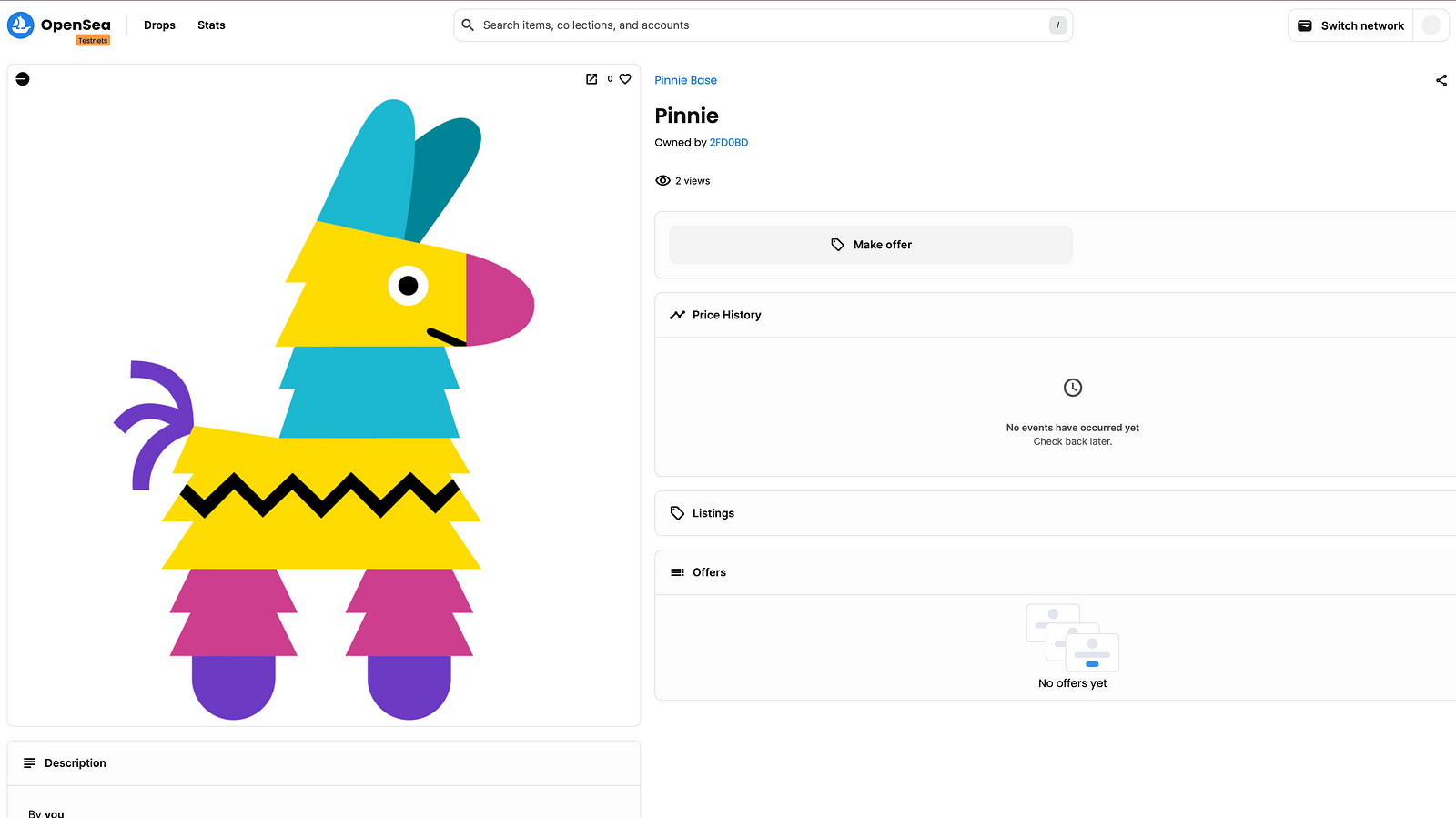Click the OpenSea wordmark text
1456x818 pixels.
pyautogui.click(x=76, y=25)
